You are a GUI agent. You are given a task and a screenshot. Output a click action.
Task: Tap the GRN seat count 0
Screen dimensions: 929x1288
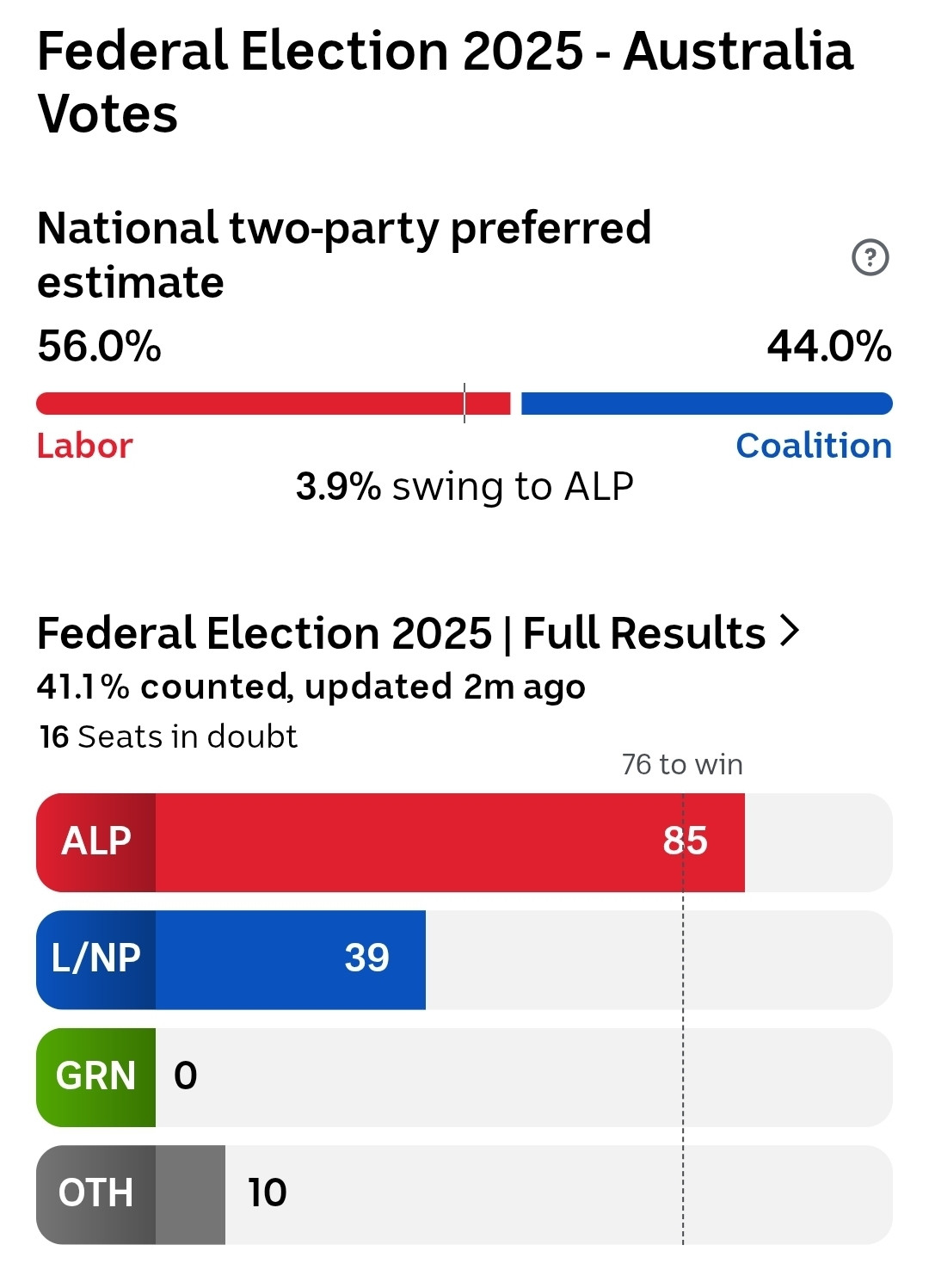pos(186,1075)
